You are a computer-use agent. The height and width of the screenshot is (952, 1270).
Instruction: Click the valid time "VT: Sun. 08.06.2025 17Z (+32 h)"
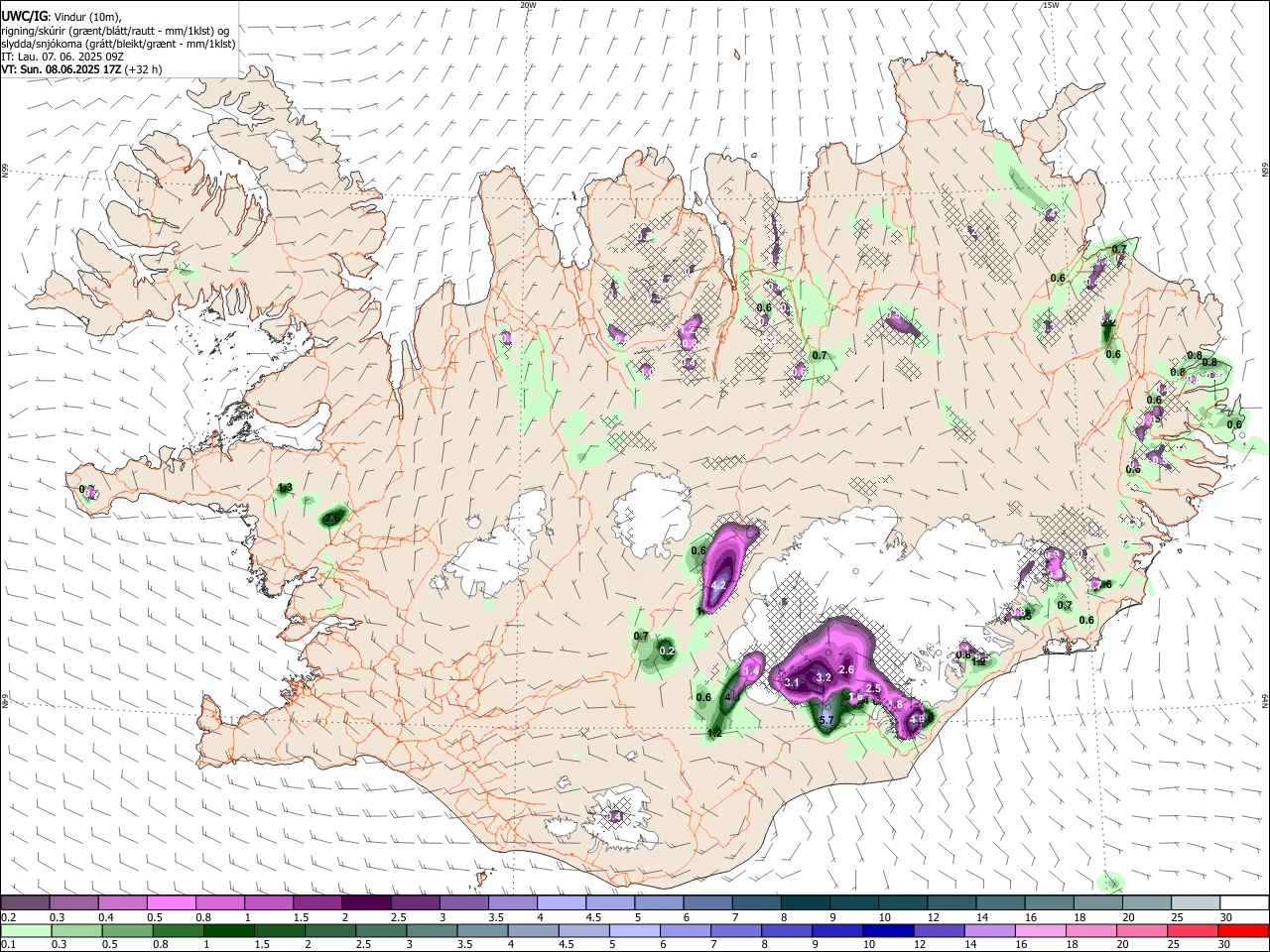coord(81,69)
